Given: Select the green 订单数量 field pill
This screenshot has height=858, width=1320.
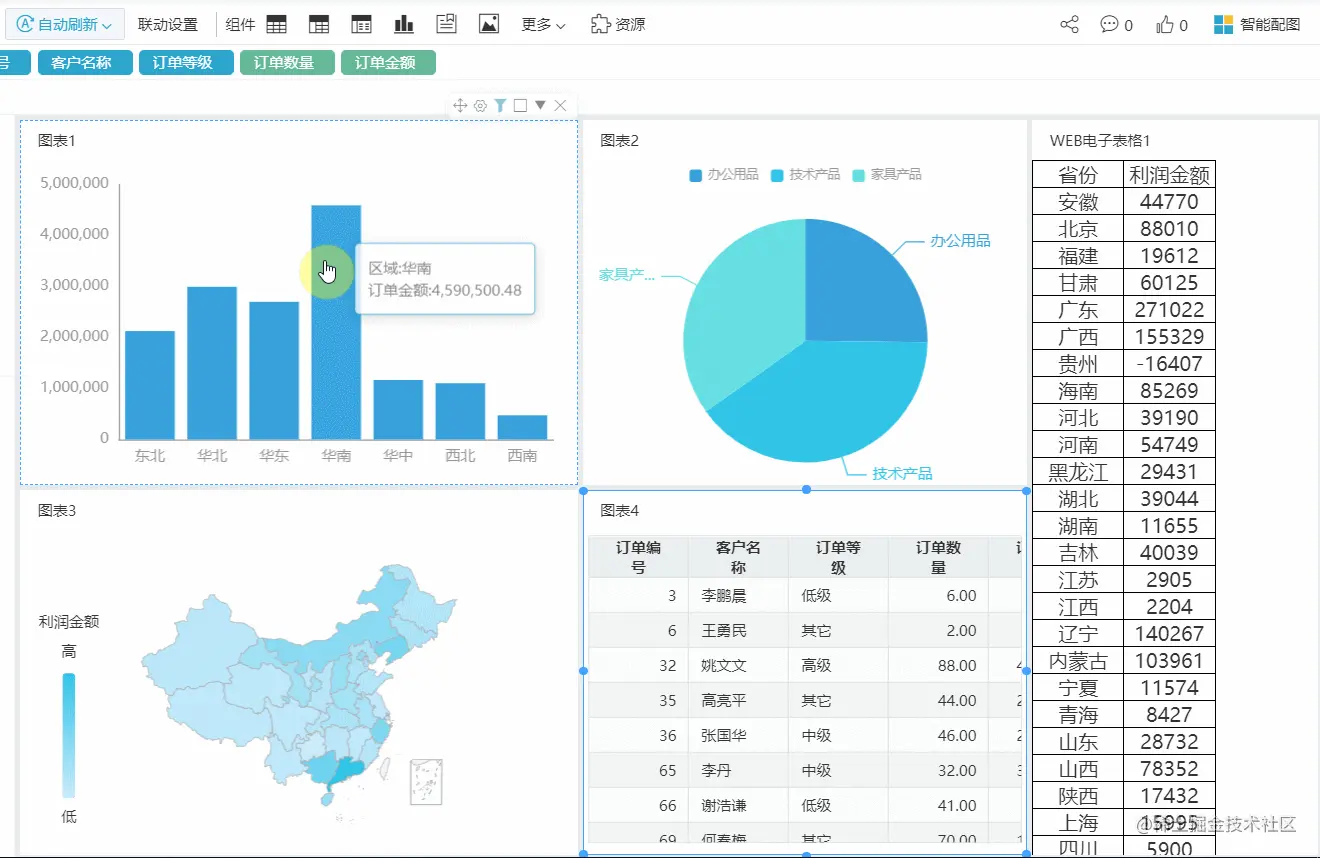Looking at the screenshot, I should tap(287, 63).
